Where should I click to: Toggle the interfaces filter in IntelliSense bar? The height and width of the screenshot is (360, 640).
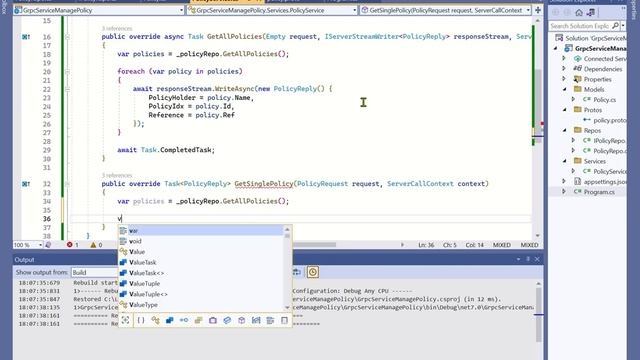[184, 320]
